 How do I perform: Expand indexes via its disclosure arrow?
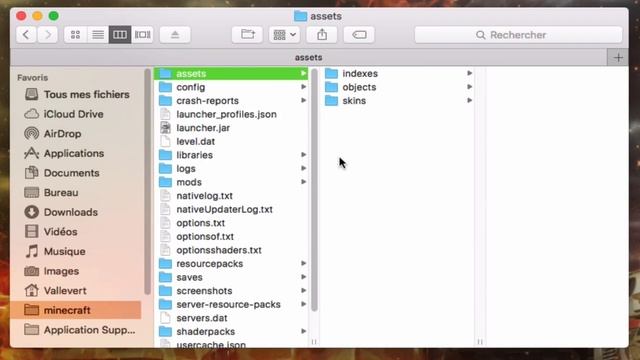pyautogui.click(x=469, y=73)
